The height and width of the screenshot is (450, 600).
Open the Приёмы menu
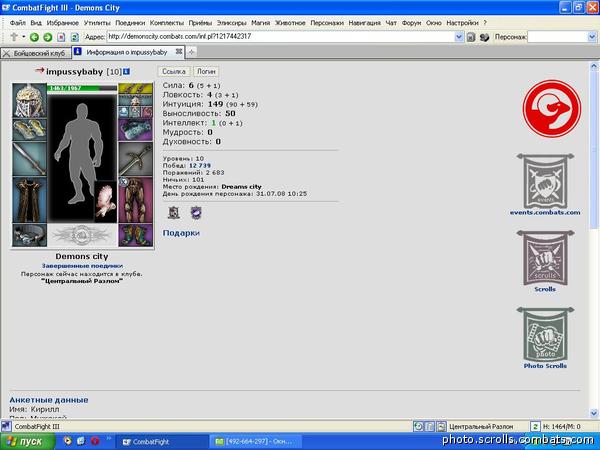coord(200,23)
